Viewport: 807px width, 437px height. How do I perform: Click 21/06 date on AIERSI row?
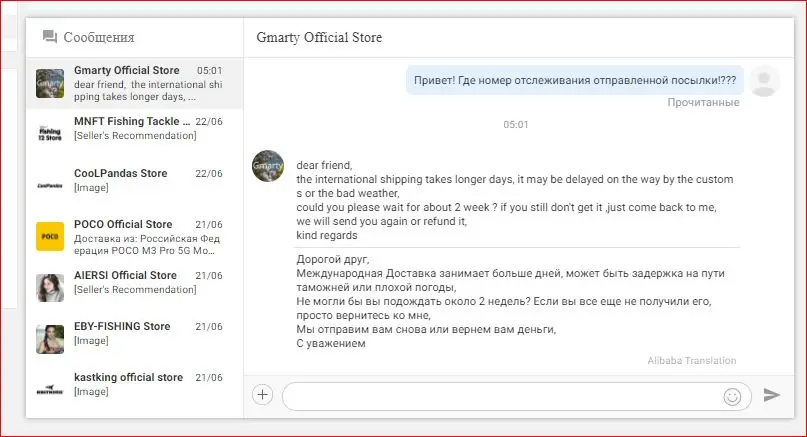[x=209, y=275]
